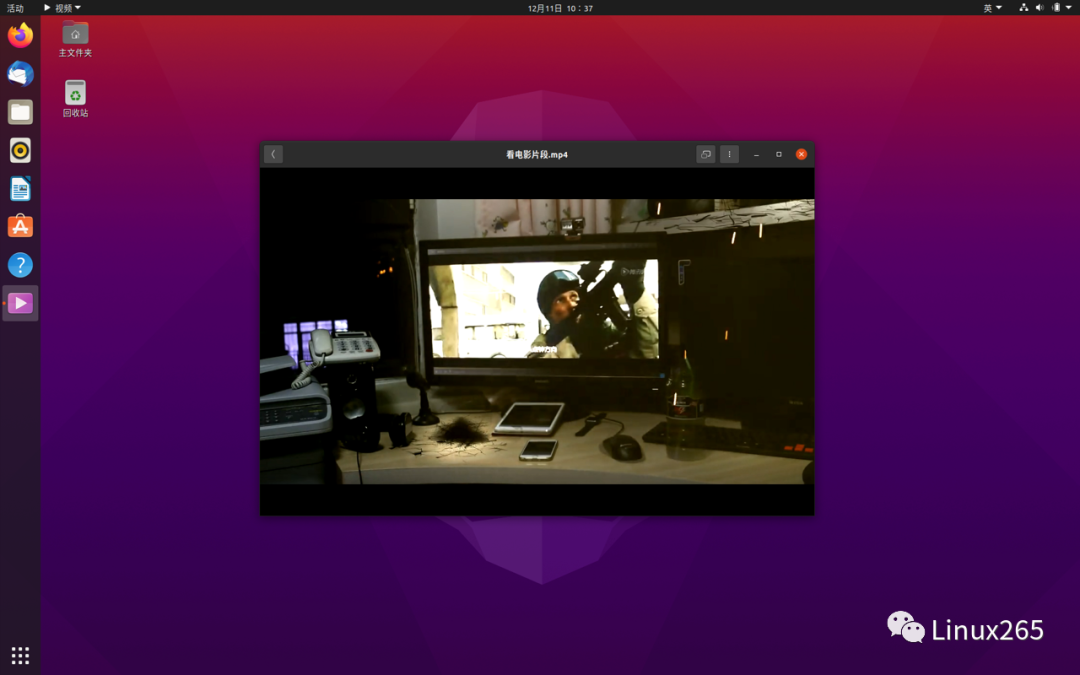
Task: Open the clock showing 12月11日 10:37
Action: tap(560, 8)
